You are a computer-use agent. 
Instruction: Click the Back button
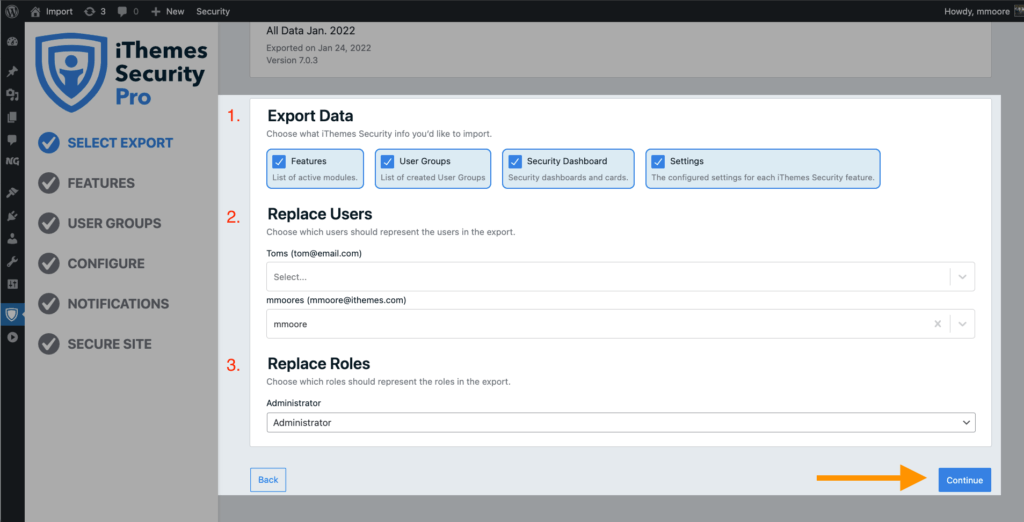tap(268, 480)
